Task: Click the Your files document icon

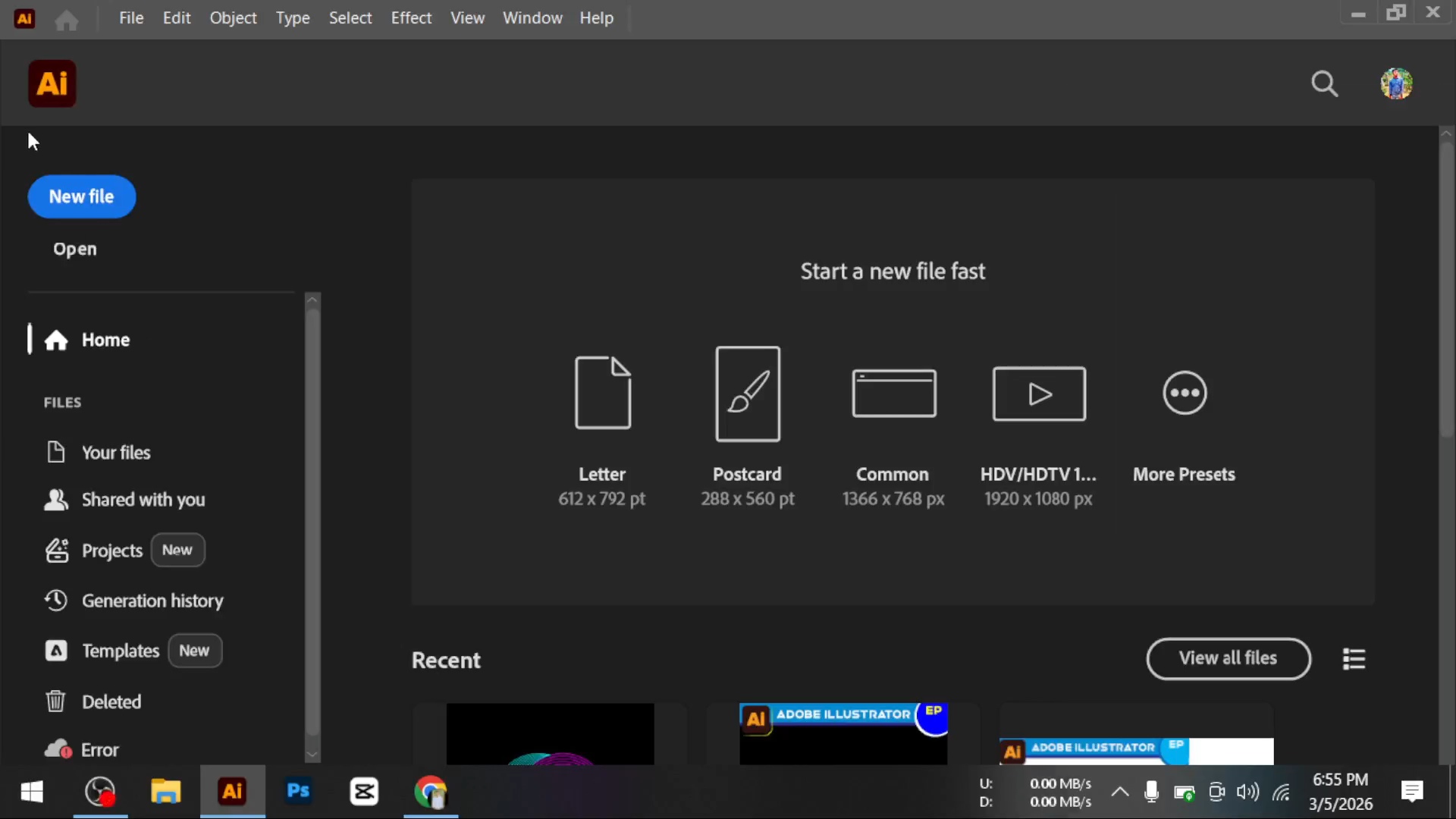Action: (x=55, y=452)
